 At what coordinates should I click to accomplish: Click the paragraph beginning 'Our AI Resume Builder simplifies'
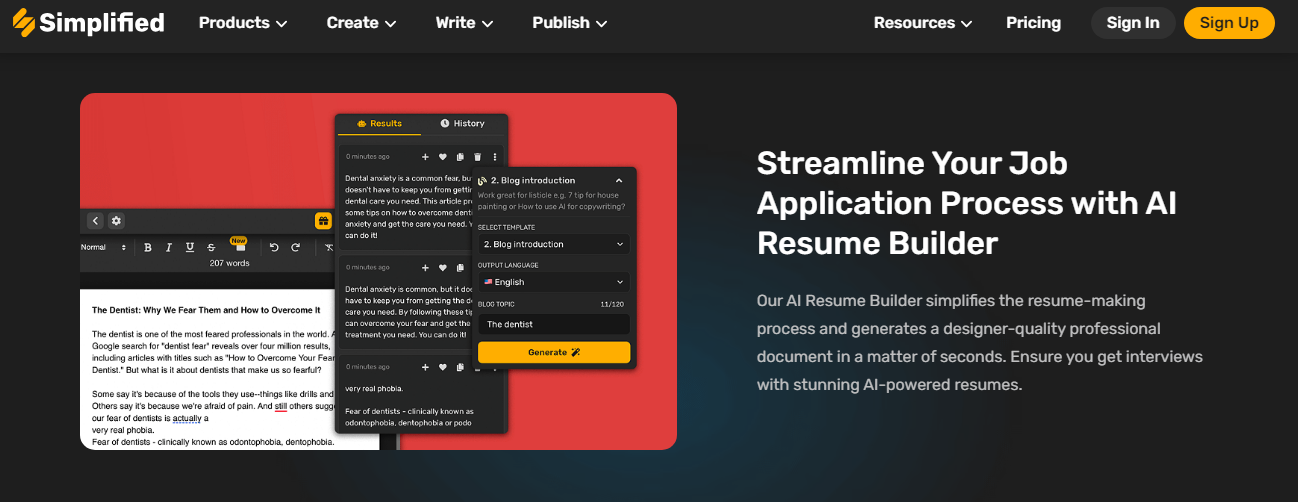980,342
